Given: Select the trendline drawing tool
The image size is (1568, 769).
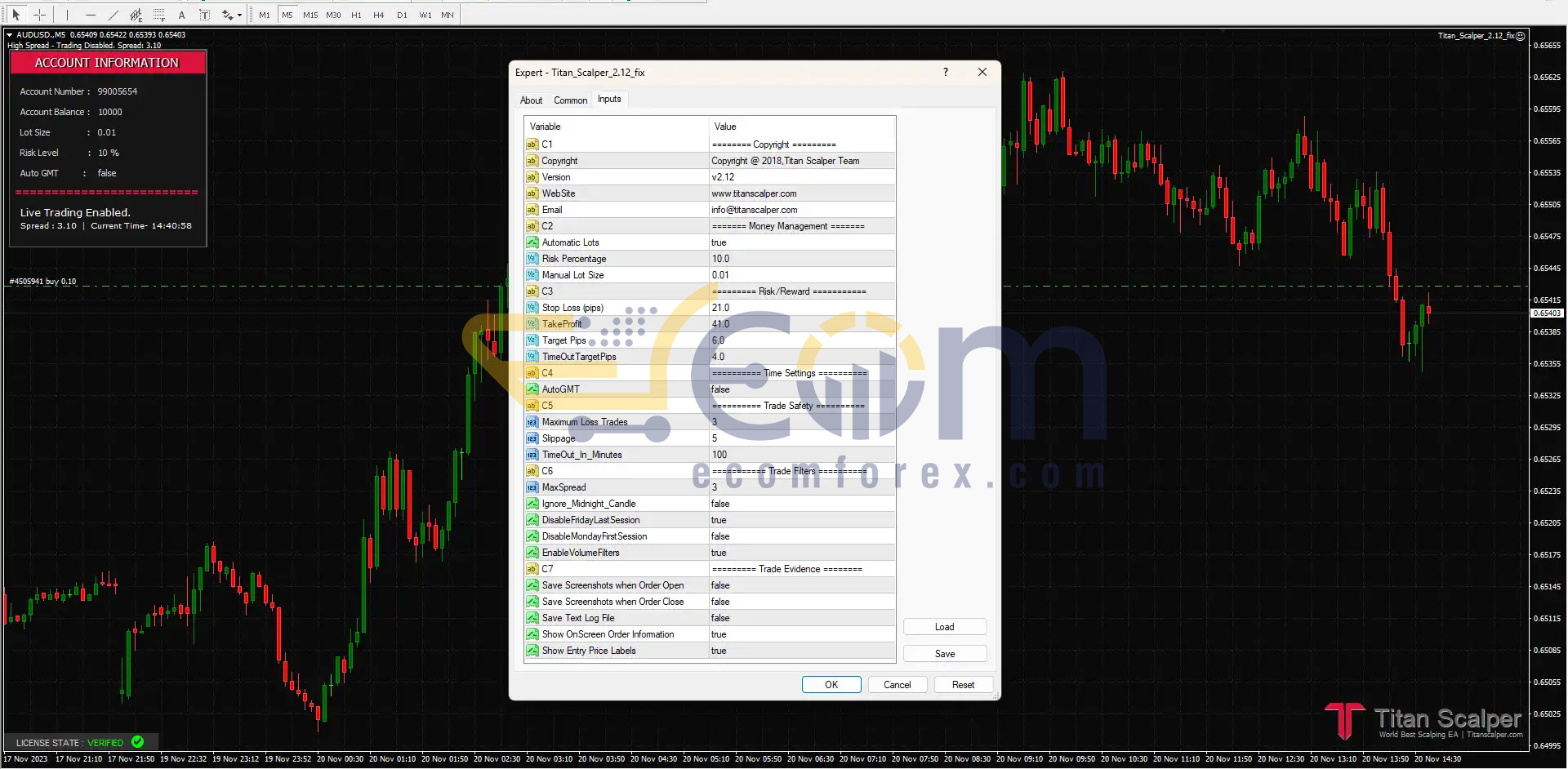Looking at the screenshot, I should click(x=113, y=15).
